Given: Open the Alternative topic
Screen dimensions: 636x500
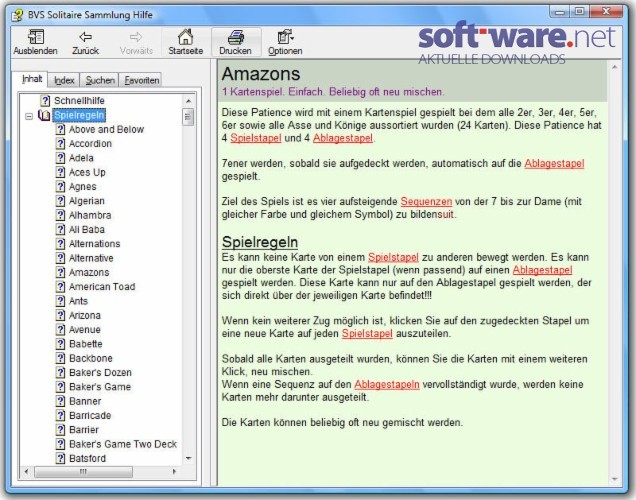Looking at the screenshot, I should pyautogui.click(x=91, y=258).
